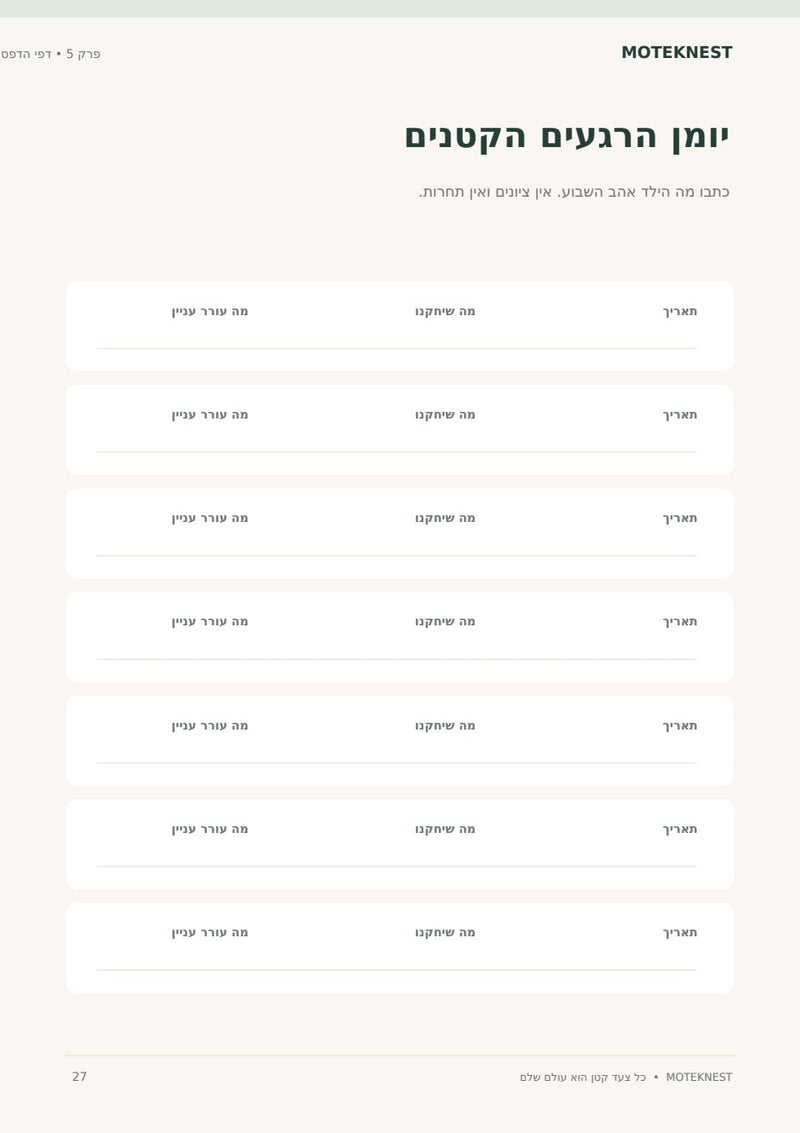Click the writing line in the fifth card
The image size is (800, 1133).
coord(396,762)
